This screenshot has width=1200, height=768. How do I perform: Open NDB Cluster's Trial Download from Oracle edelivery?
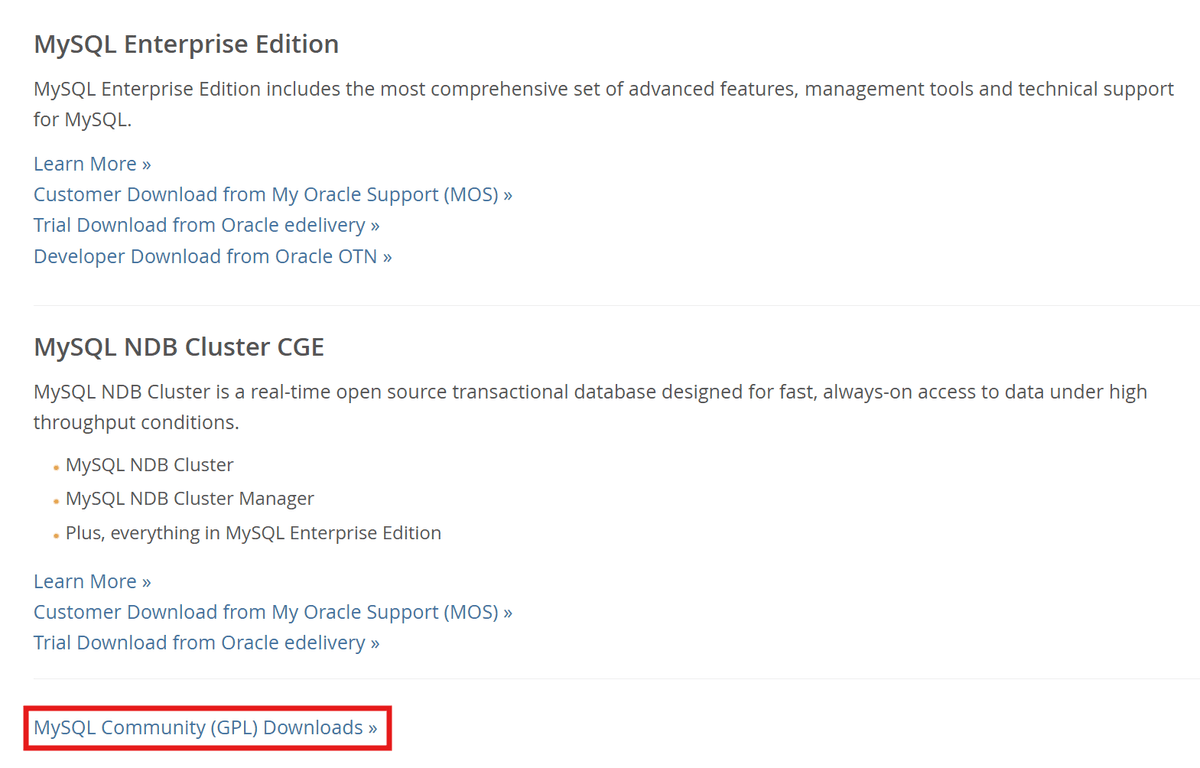[x=206, y=643]
